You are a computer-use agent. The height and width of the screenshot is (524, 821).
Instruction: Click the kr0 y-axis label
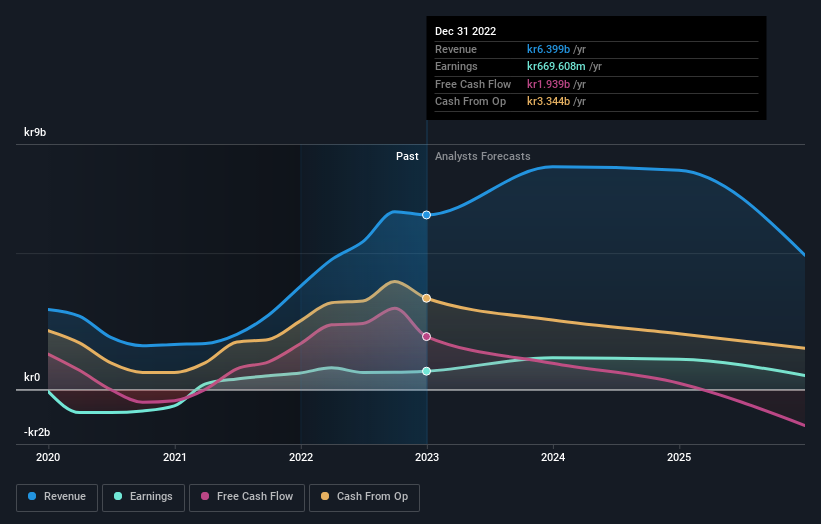(32, 377)
